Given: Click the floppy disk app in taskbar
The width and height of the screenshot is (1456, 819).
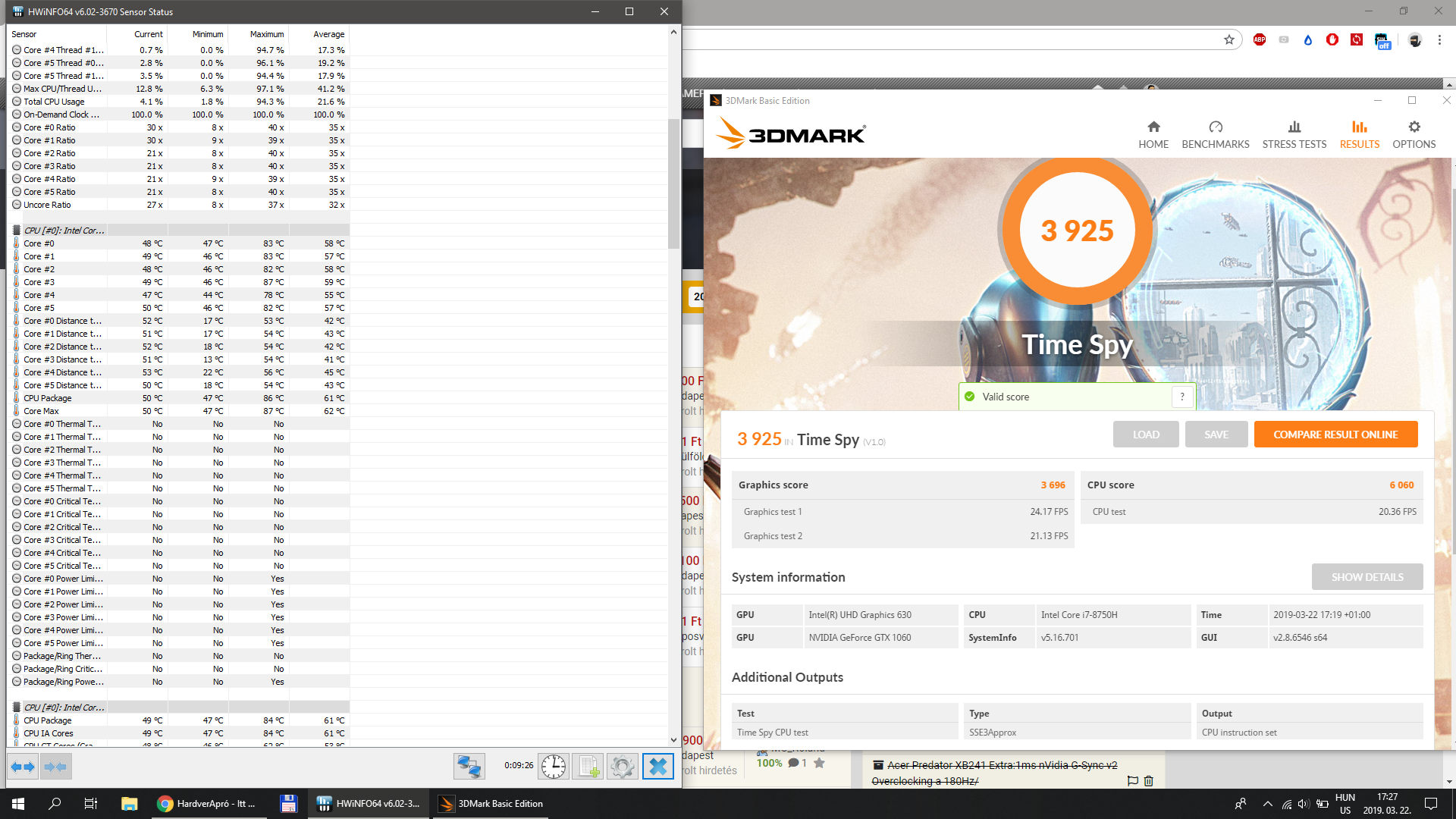Looking at the screenshot, I should pyautogui.click(x=288, y=804).
